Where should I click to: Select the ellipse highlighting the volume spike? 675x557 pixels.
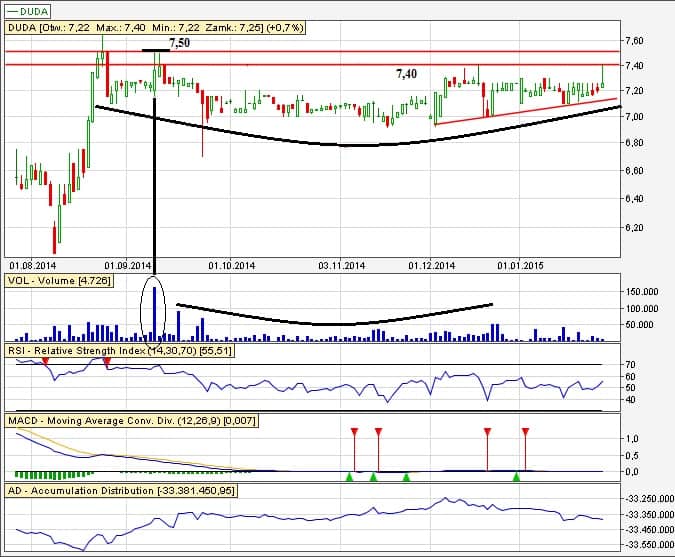click(x=154, y=308)
